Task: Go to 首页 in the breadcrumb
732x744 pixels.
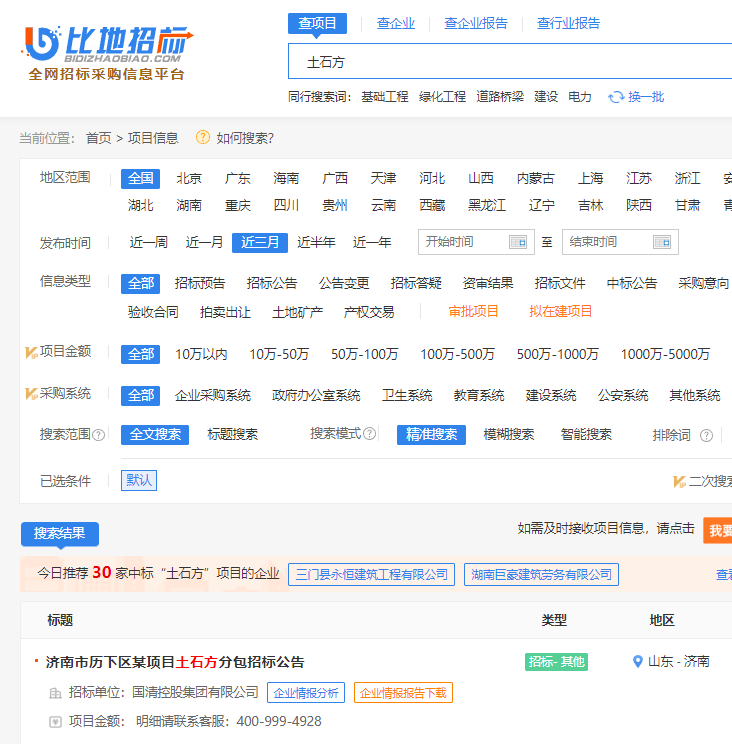Action: 99,138
